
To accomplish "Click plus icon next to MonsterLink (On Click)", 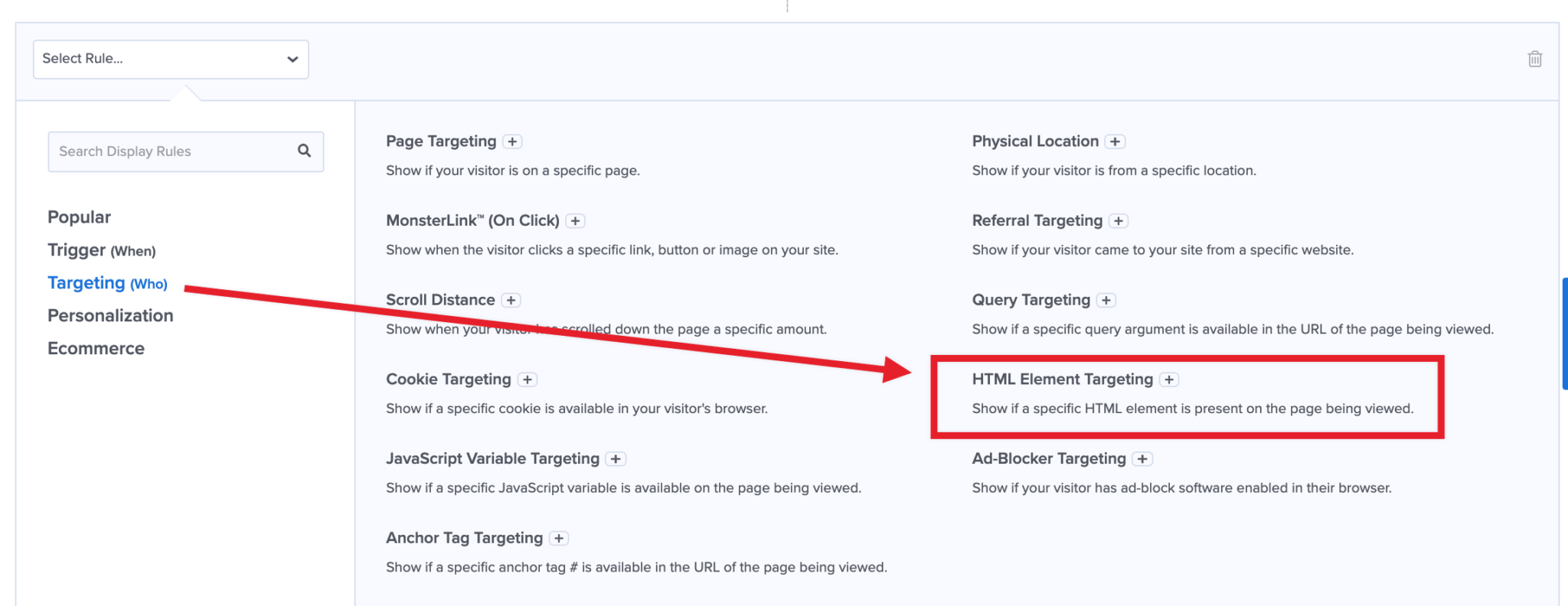I will click(575, 220).
